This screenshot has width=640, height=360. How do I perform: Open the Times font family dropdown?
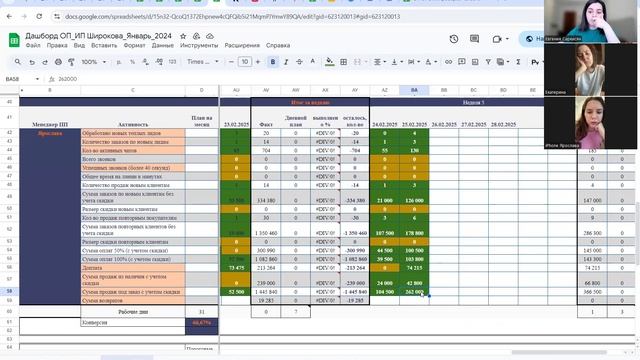click(202, 62)
